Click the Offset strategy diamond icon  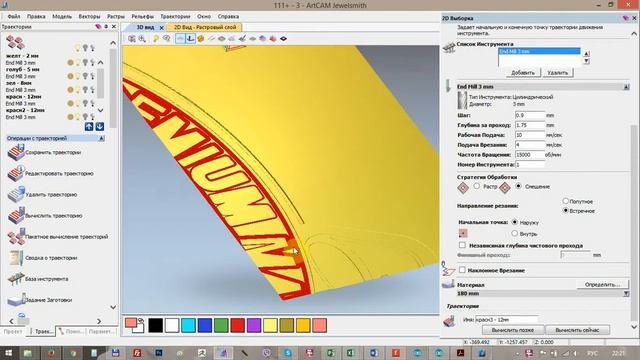[504, 188]
